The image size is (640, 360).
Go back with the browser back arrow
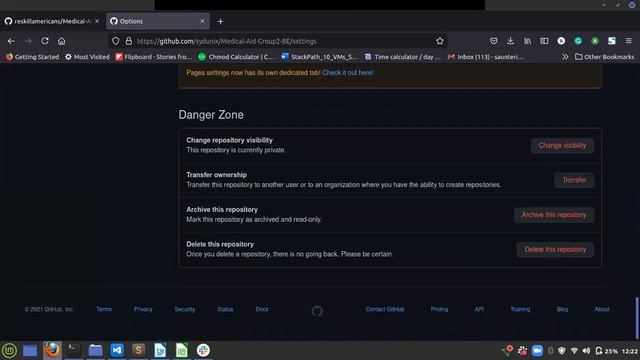pyautogui.click(x=11, y=41)
